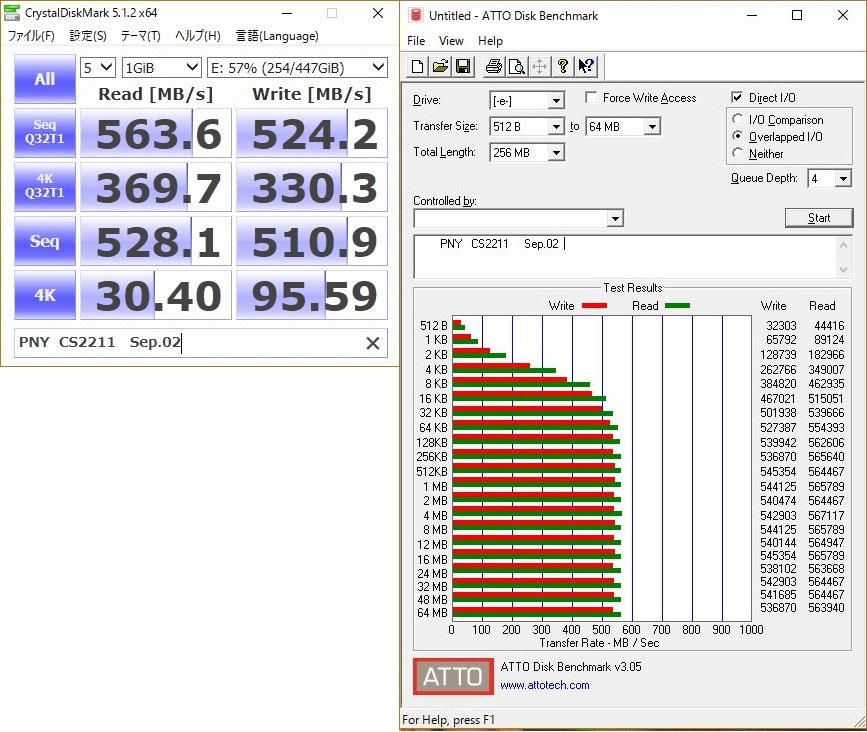The image size is (867, 732).
Task: Open file via ATTO folder icon
Action: click(x=441, y=67)
